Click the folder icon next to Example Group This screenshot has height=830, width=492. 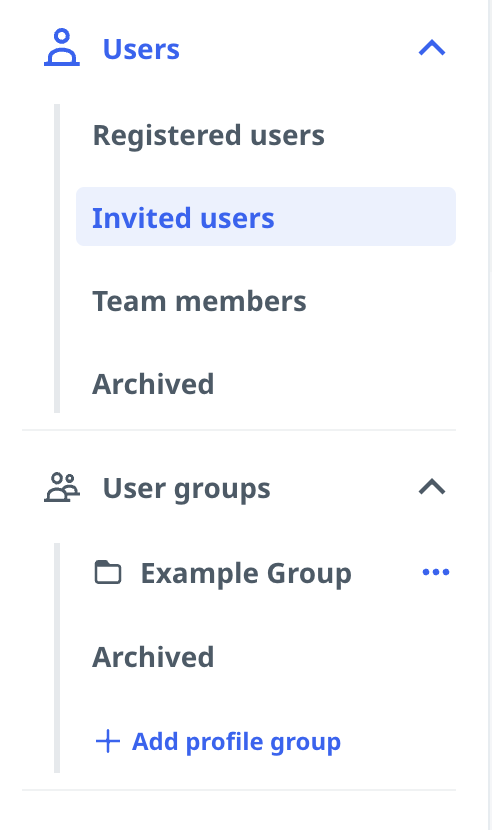point(108,572)
